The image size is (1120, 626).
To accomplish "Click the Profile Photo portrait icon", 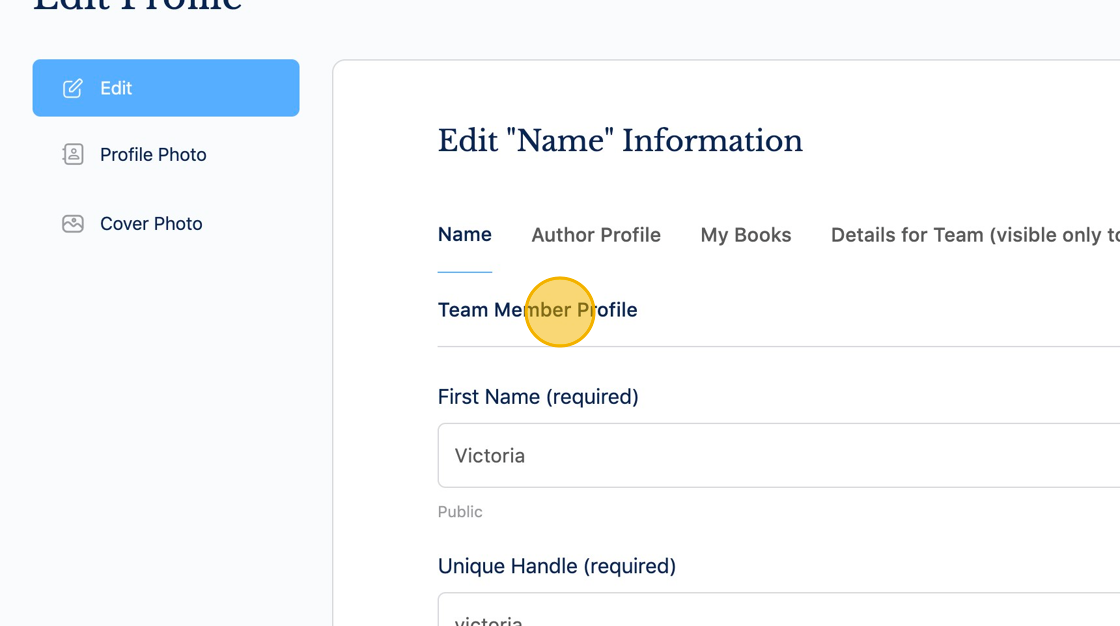I will [x=73, y=154].
